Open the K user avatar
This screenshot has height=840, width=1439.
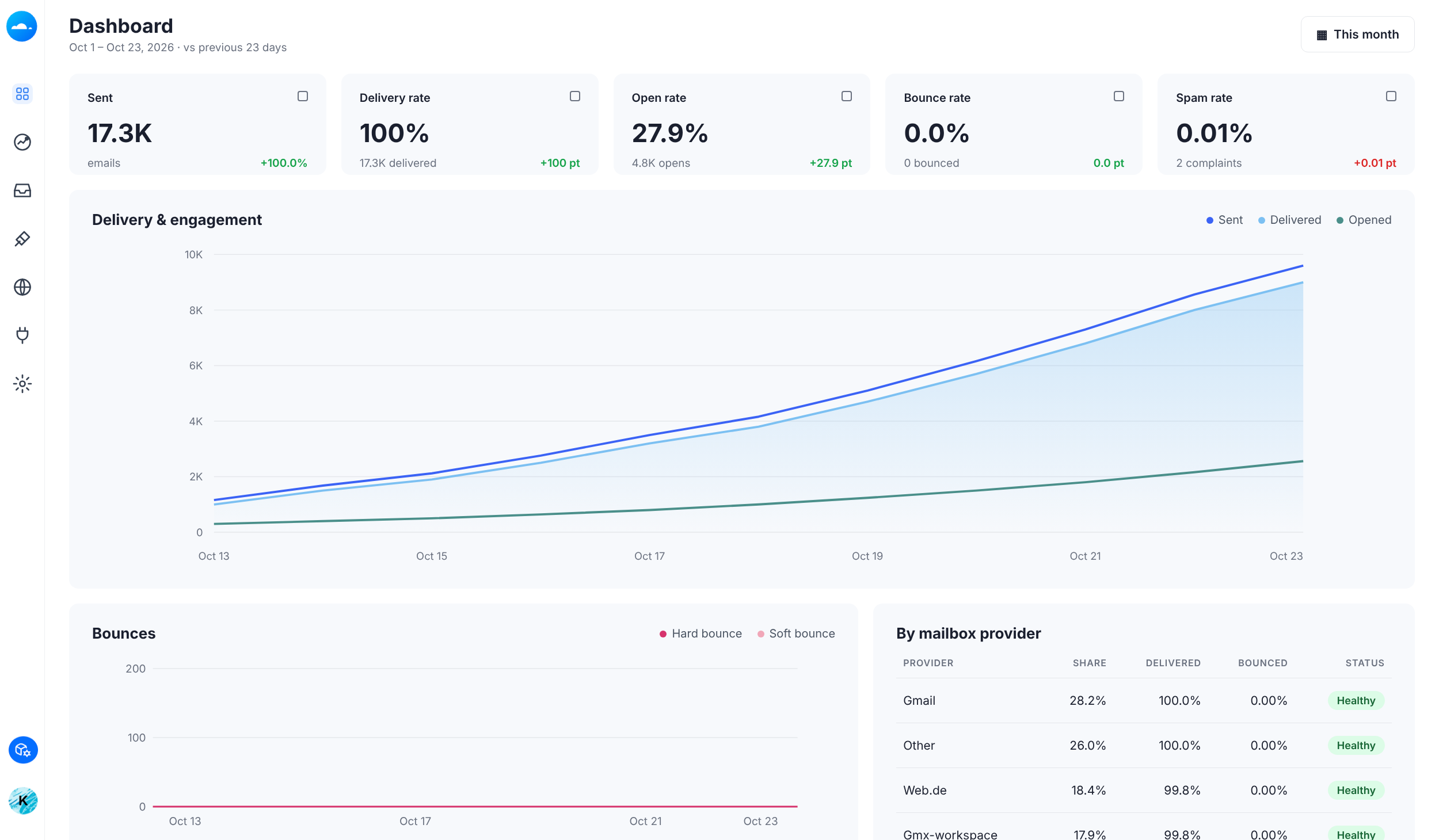pyautogui.click(x=23, y=801)
